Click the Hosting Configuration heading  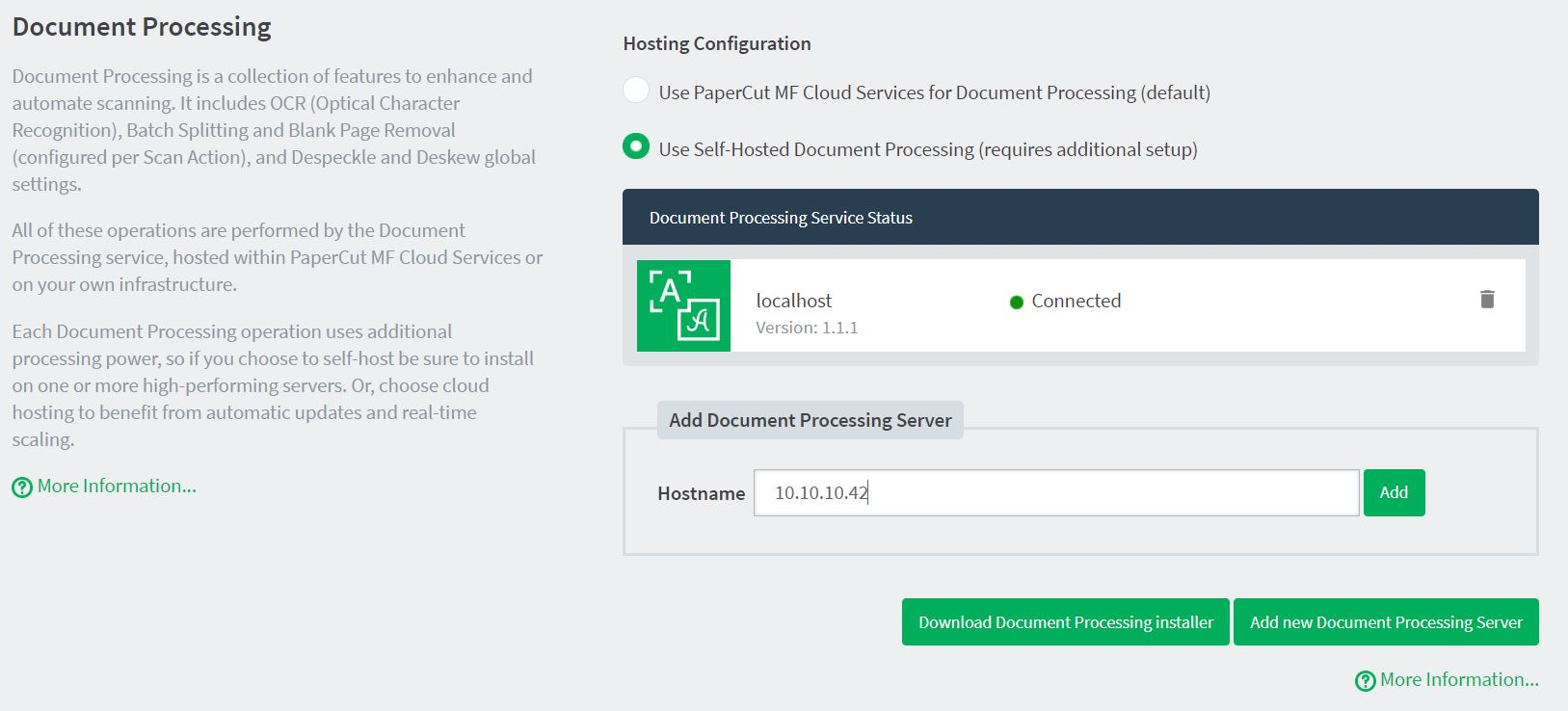(x=717, y=43)
